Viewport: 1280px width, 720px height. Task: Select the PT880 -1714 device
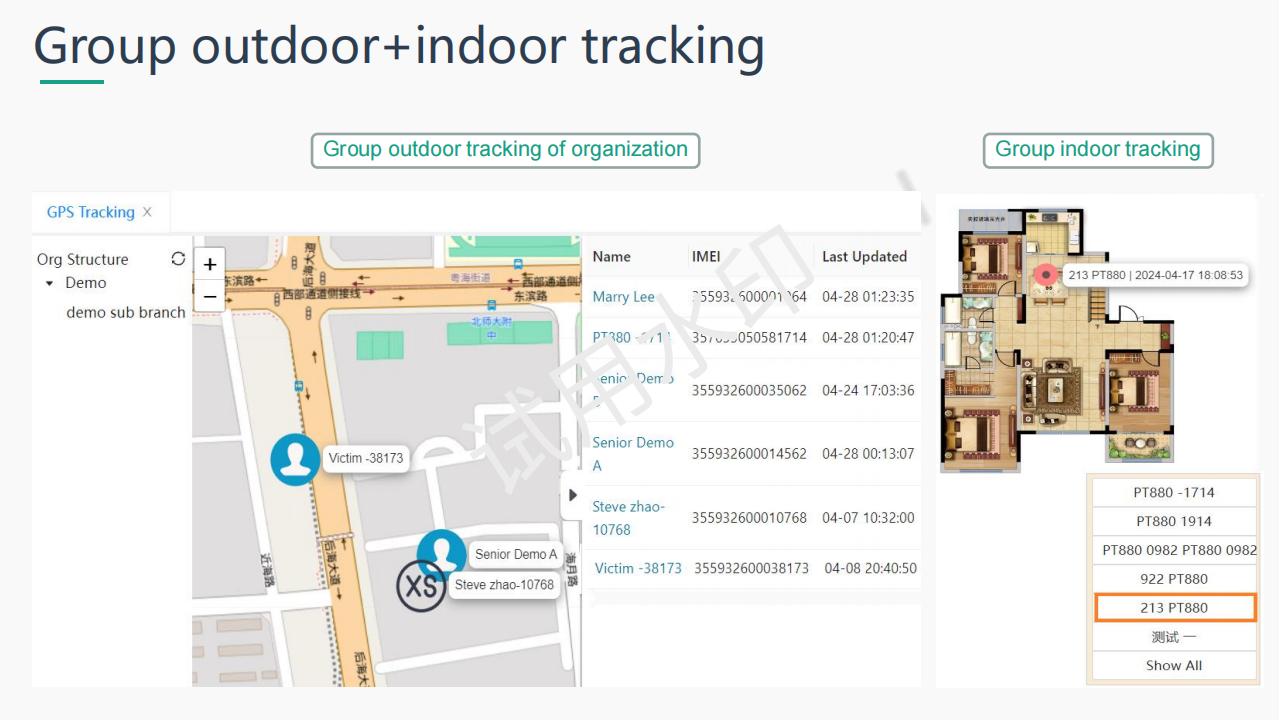1174,492
